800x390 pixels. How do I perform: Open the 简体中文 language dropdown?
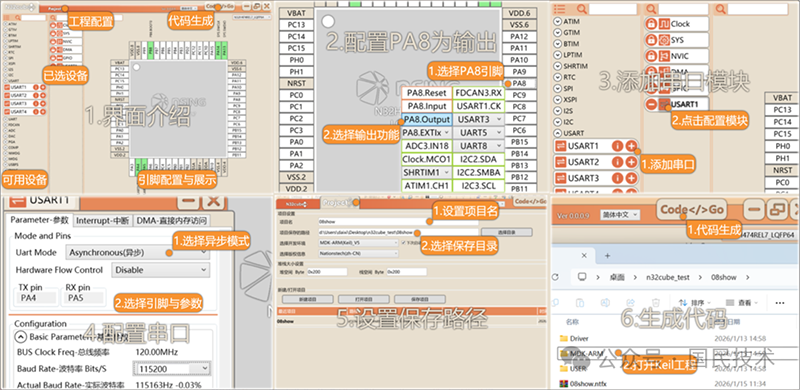click(x=620, y=215)
